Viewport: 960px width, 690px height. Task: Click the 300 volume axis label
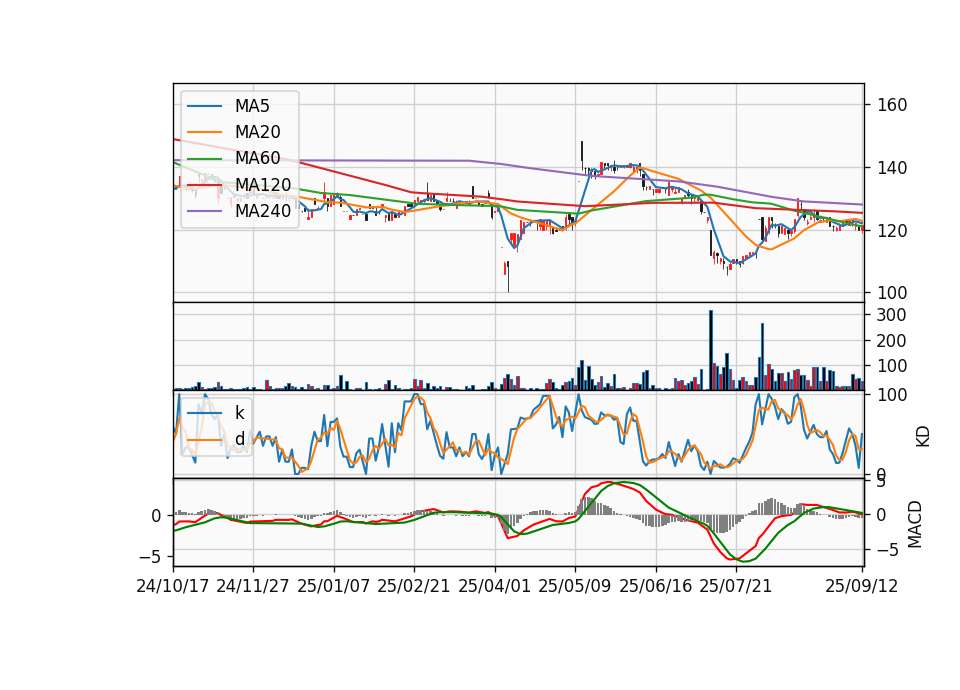coord(891,315)
